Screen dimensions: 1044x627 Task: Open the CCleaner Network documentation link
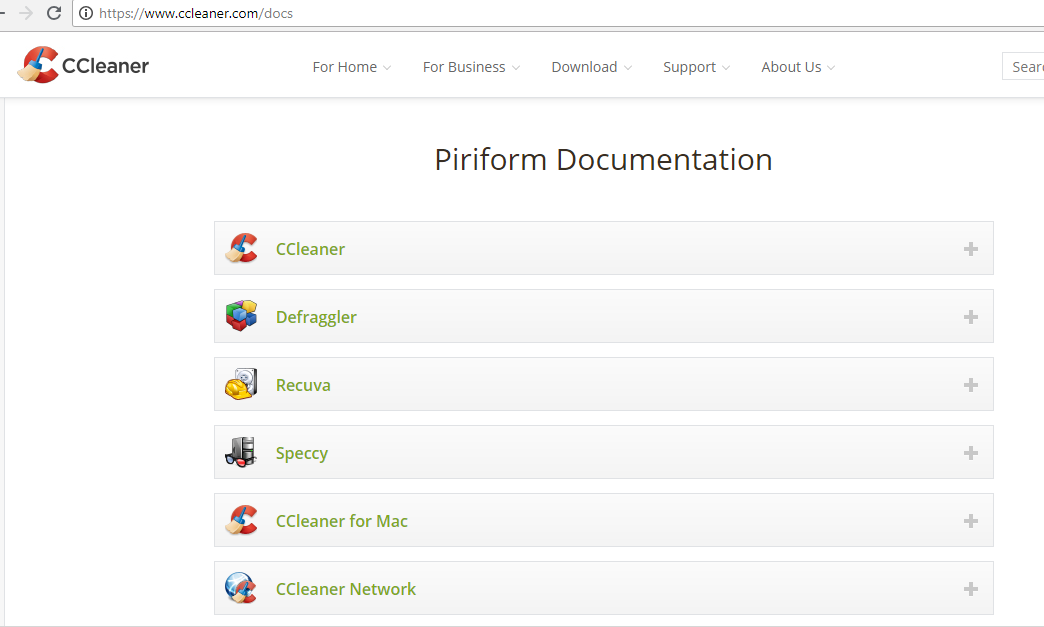click(346, 589)
